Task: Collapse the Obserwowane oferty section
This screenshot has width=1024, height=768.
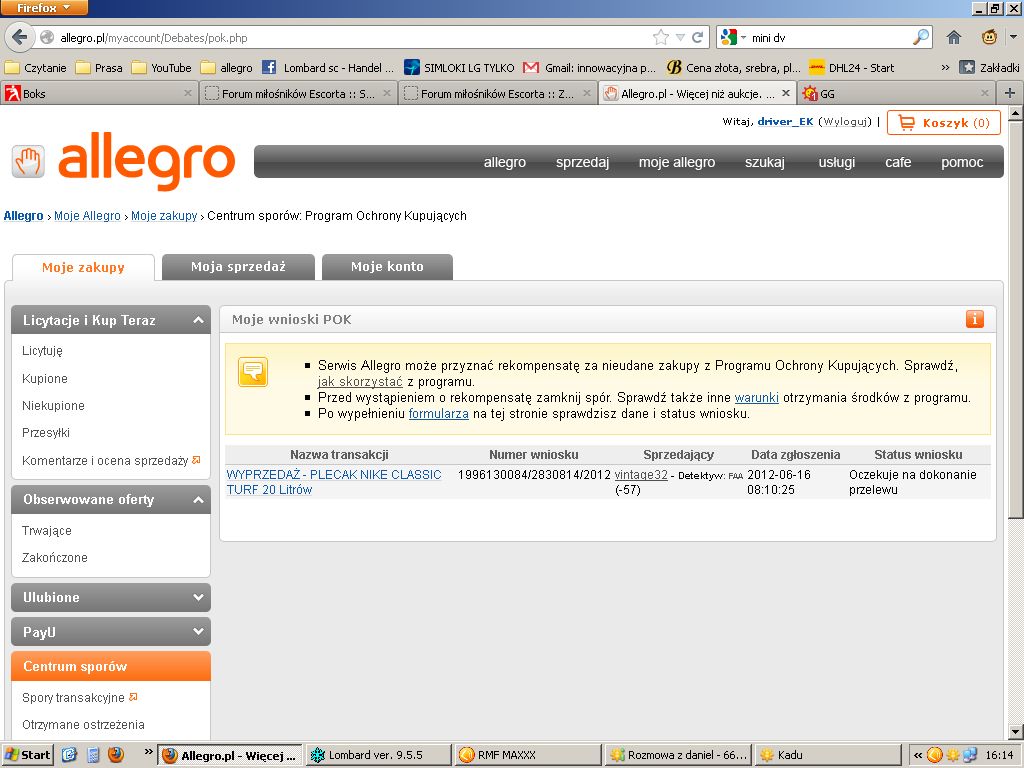Action: tap(196, 500)
